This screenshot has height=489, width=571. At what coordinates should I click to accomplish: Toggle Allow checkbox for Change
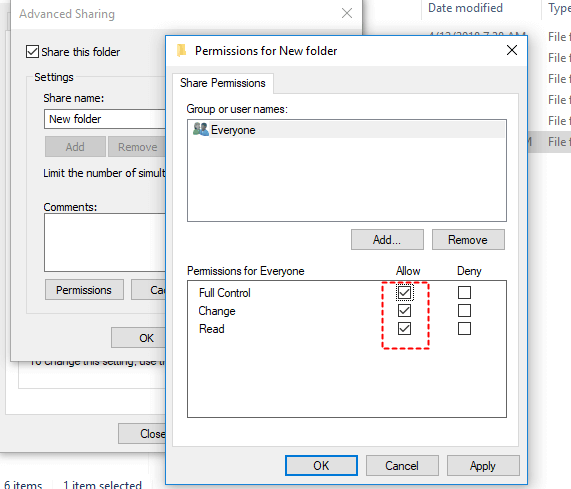pyautogui.click(x=404, y=311)
